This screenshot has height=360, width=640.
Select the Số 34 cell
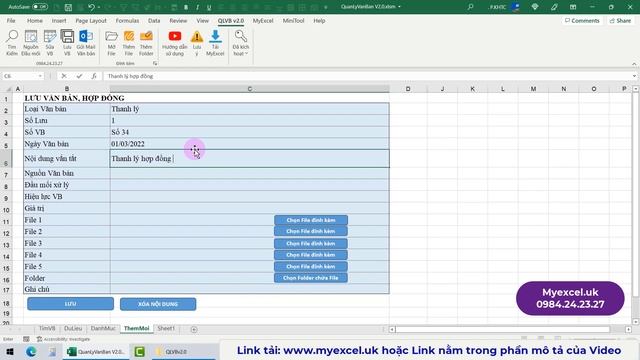click(x=249, y=132)
